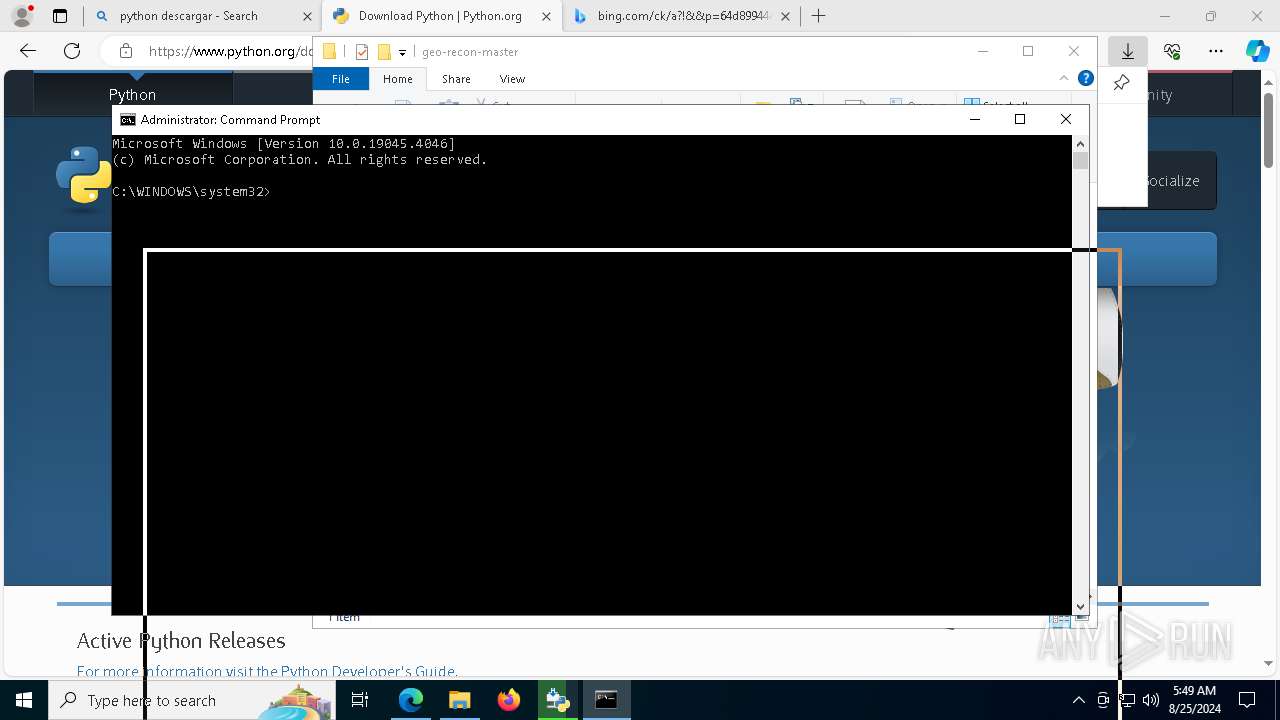Click New folder icon in Explorer quick access
Screen dimensions: 1280x720
(x=383, y=52)
